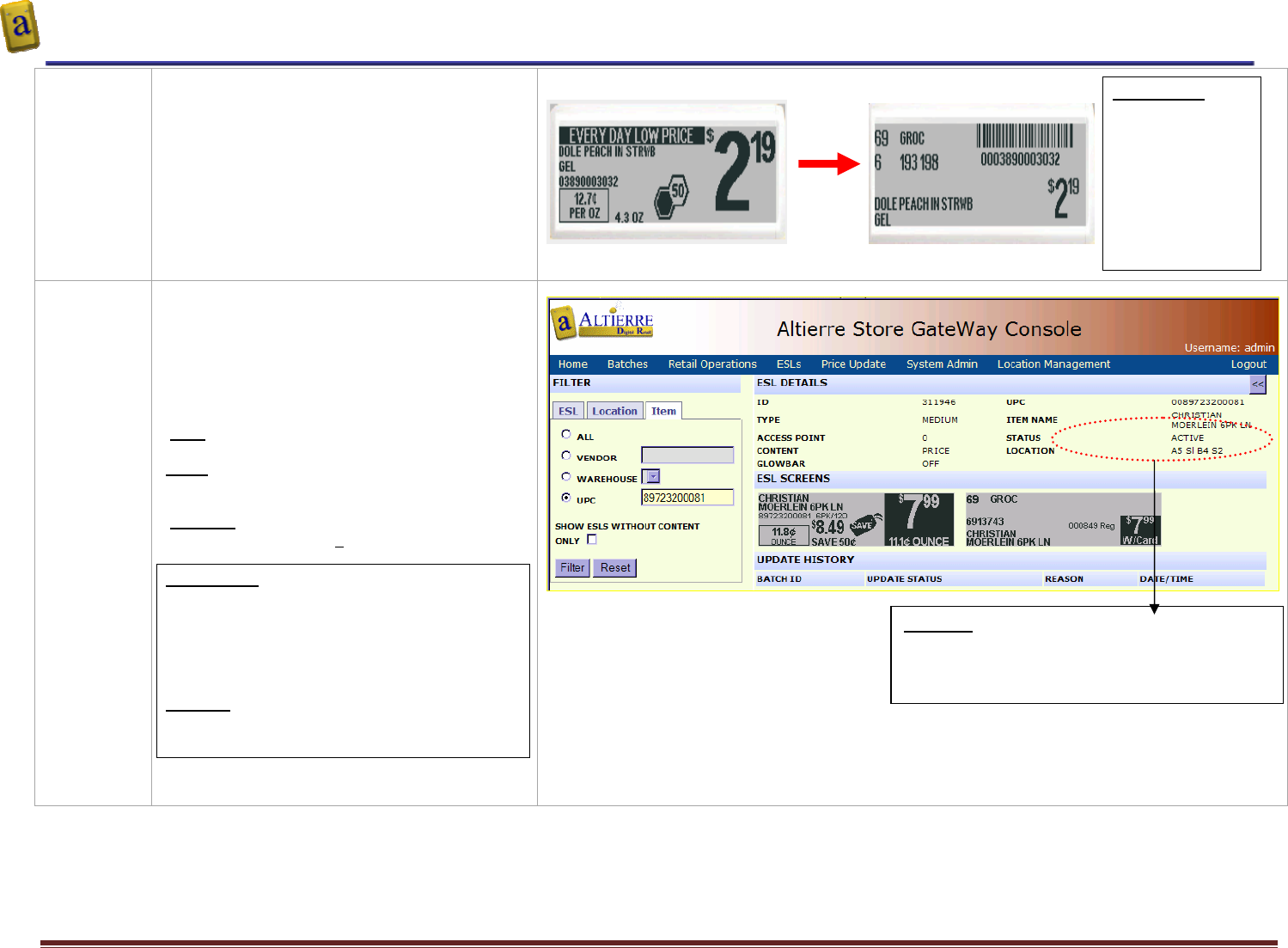
Task: Switch to the Item filter tab
Action: click(x=663, y=411)
